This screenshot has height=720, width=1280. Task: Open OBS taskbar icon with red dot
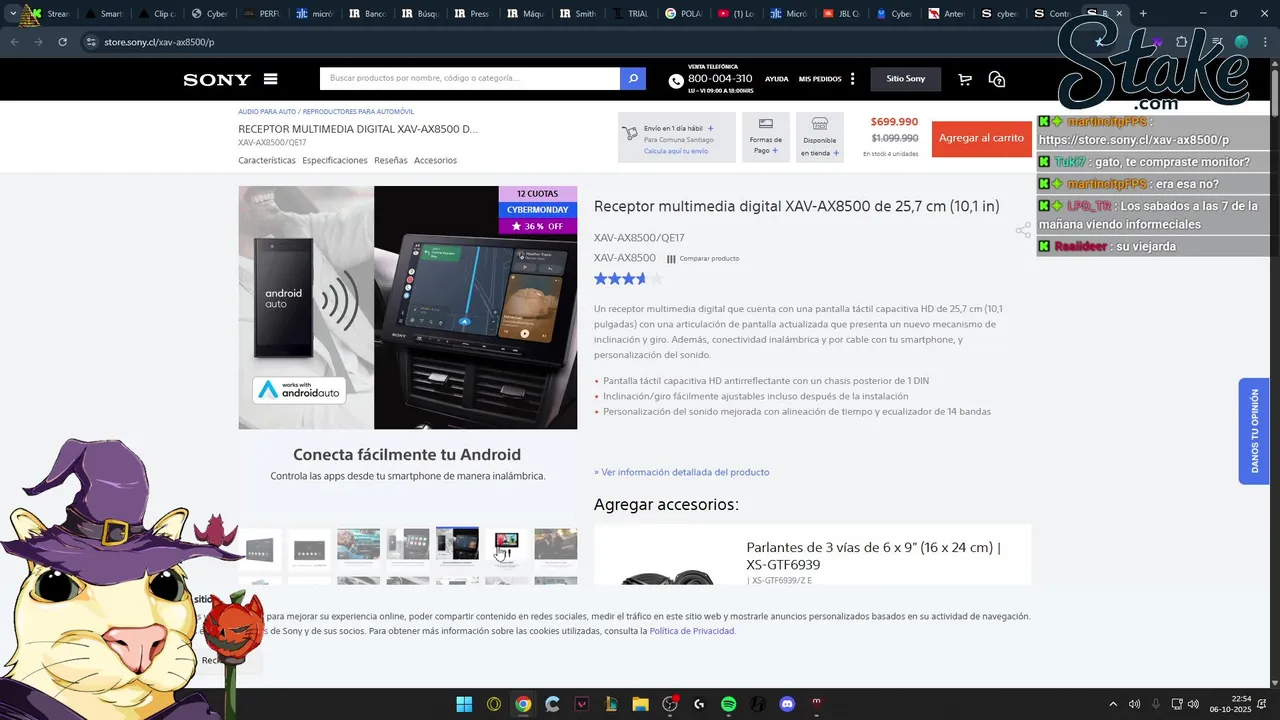click(x=670, y=704)
